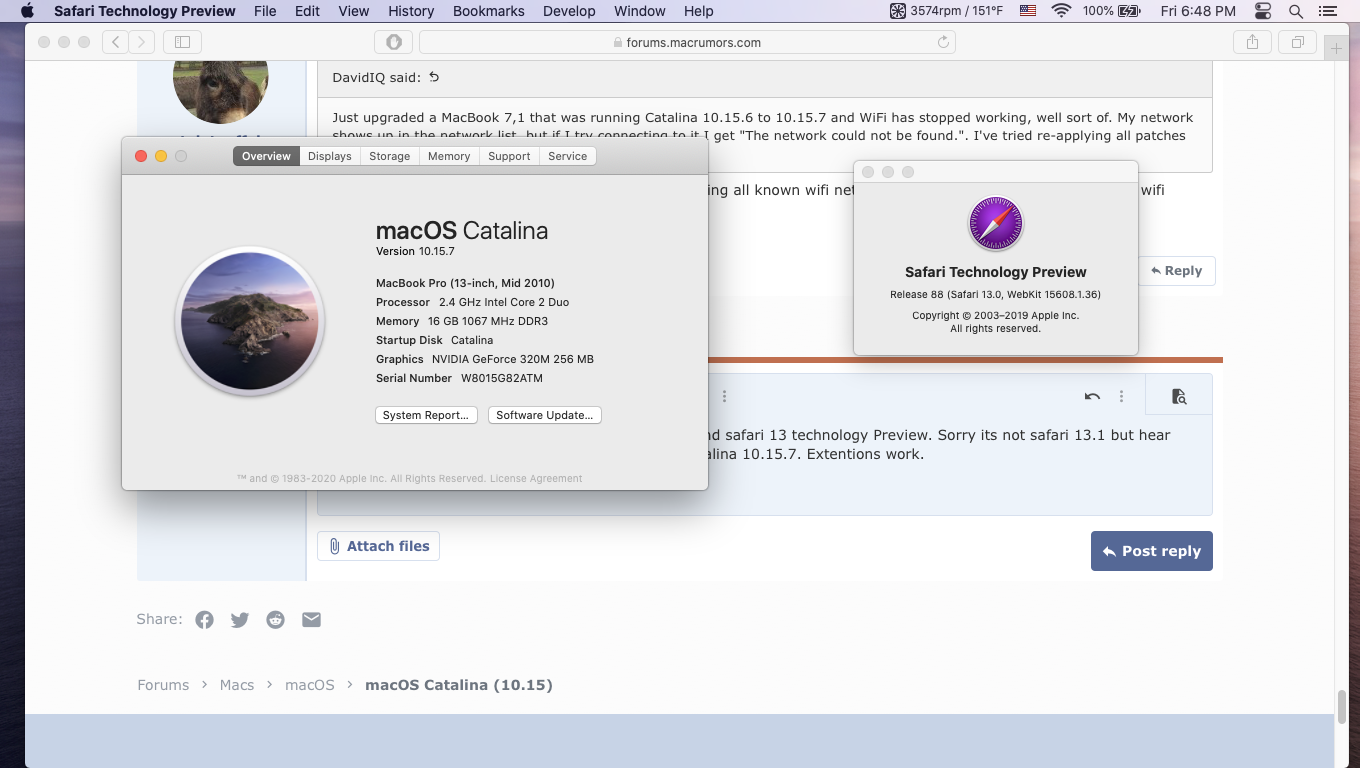Click the Software Update button
This screenshot has height=768, width=1360.
(x=545, y=415)
